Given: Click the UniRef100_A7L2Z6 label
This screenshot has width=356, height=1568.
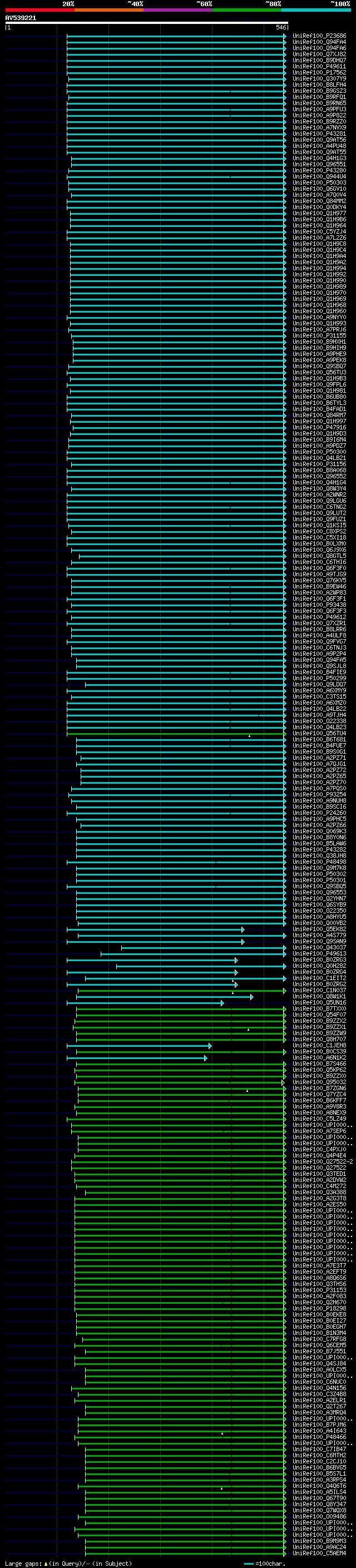Looking at the screenshot, I should click(x=319, y=238).
